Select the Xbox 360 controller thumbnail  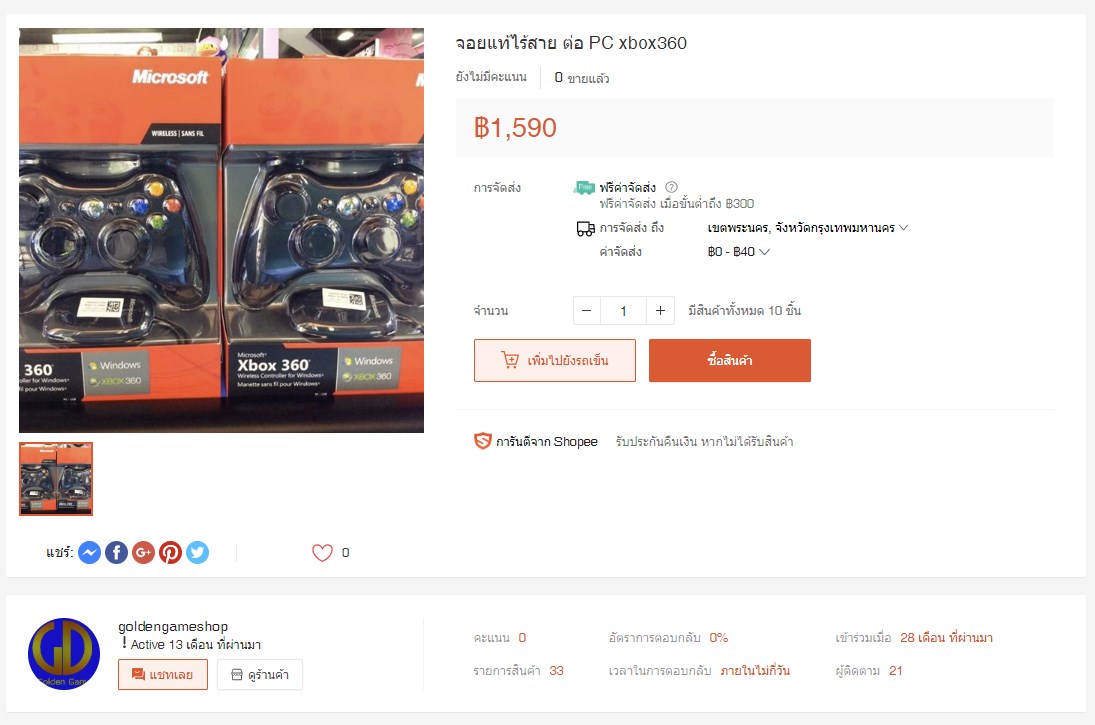56,479
